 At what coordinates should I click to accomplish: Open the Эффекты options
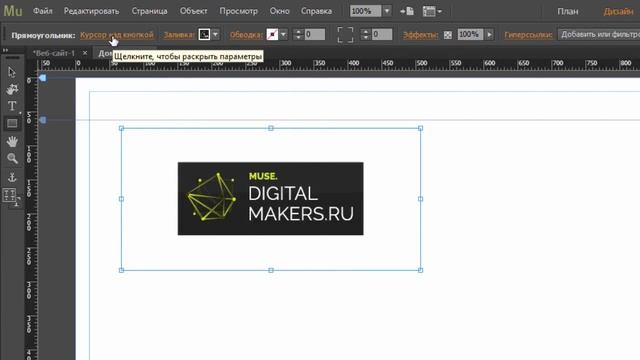click(x=420, y=35)
